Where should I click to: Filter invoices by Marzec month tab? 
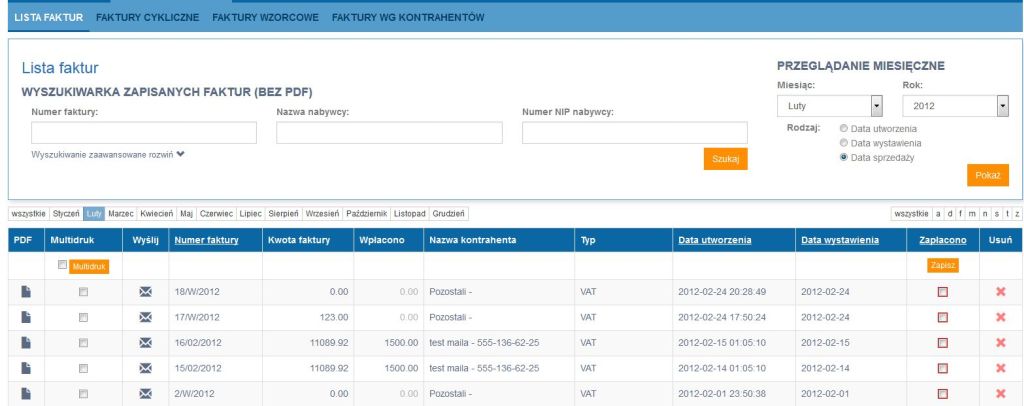coord(121,213)
